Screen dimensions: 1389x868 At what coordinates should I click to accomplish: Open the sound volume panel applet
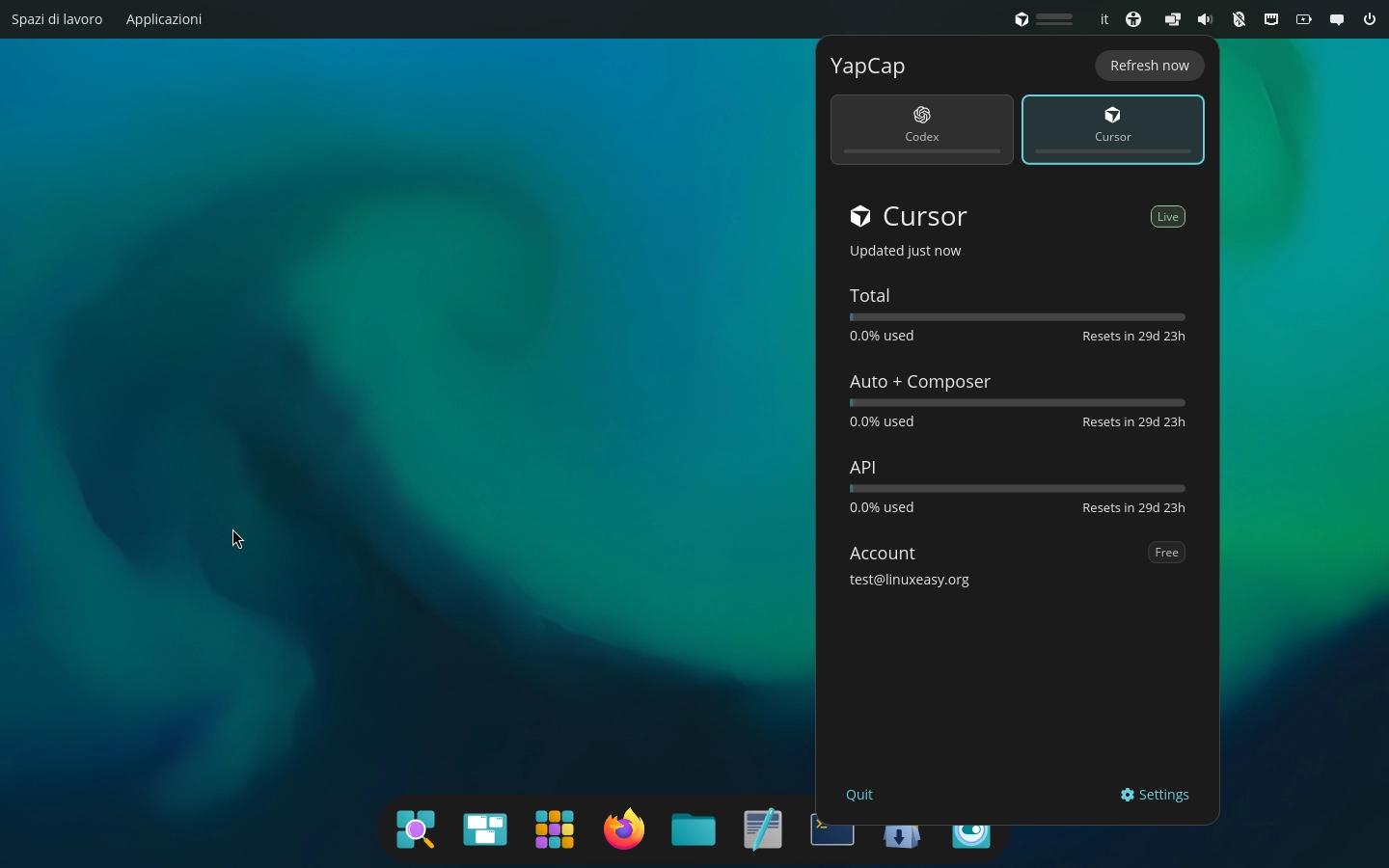tap(1207, 19)
